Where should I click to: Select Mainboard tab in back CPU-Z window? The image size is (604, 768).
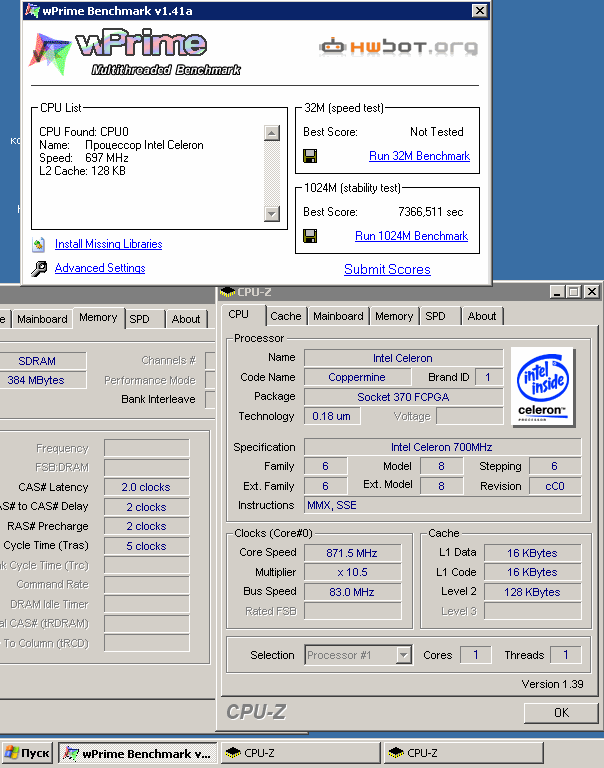pyautogui.click(x=42, y=319)
